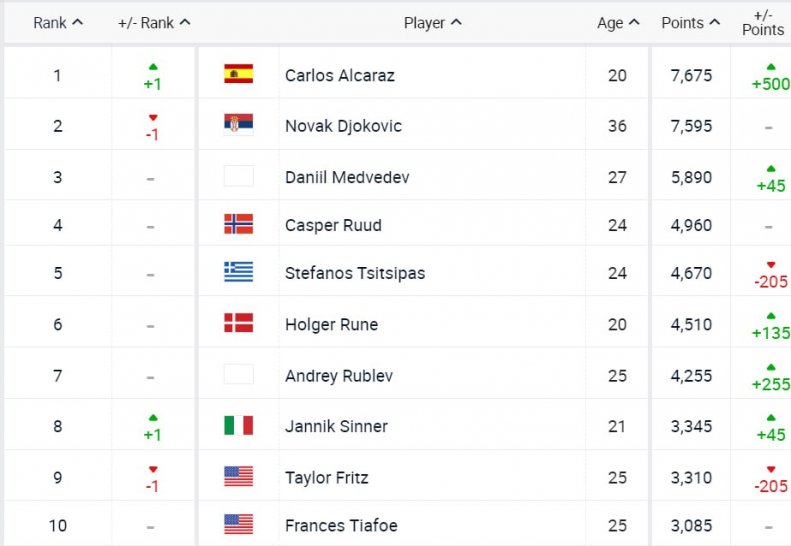The image size is (791, 546).
Task: Click Tsitsipas -205 points change indicator
Action: click(x=771, y=276)
